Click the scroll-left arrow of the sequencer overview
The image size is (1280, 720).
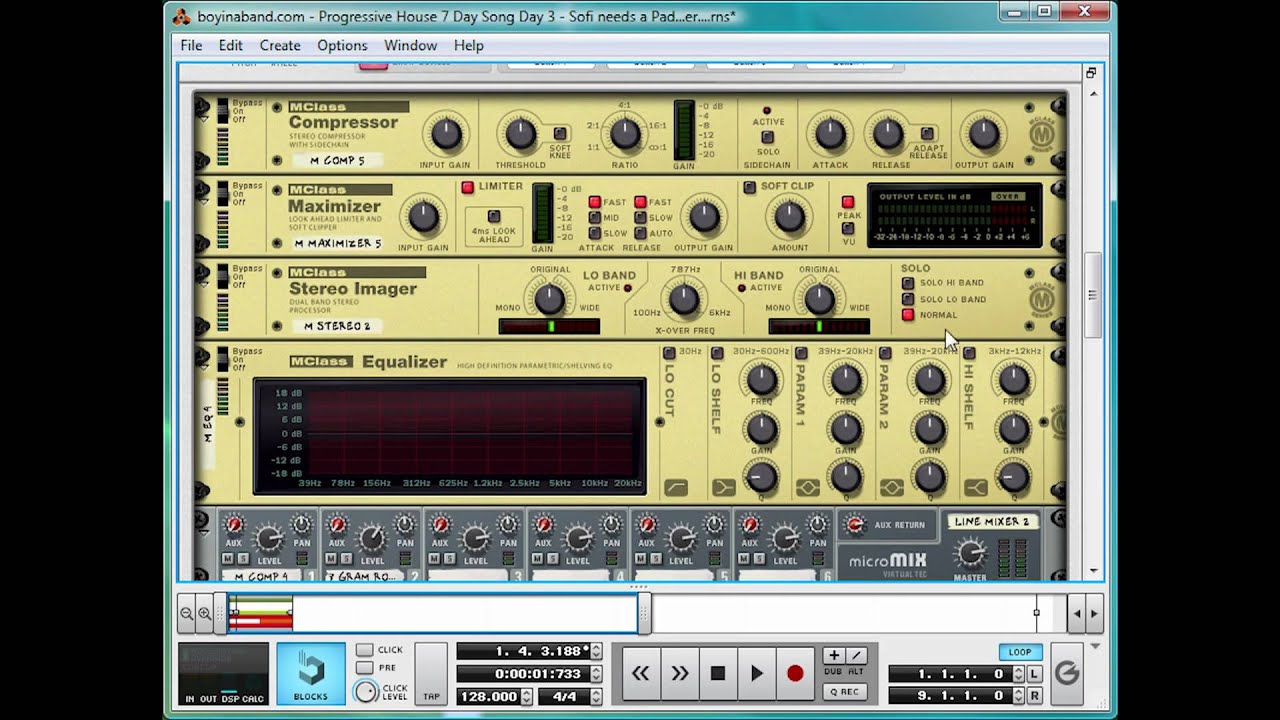coord(1076,614)
